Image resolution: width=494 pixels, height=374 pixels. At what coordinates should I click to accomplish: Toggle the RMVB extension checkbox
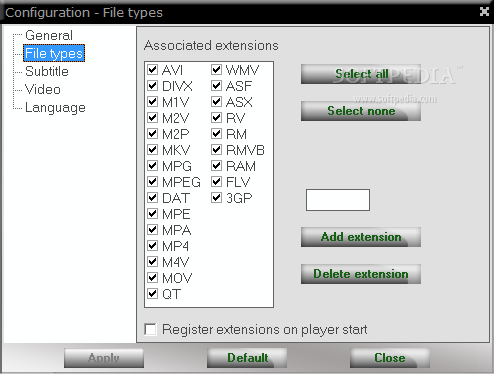click(217, 150)
